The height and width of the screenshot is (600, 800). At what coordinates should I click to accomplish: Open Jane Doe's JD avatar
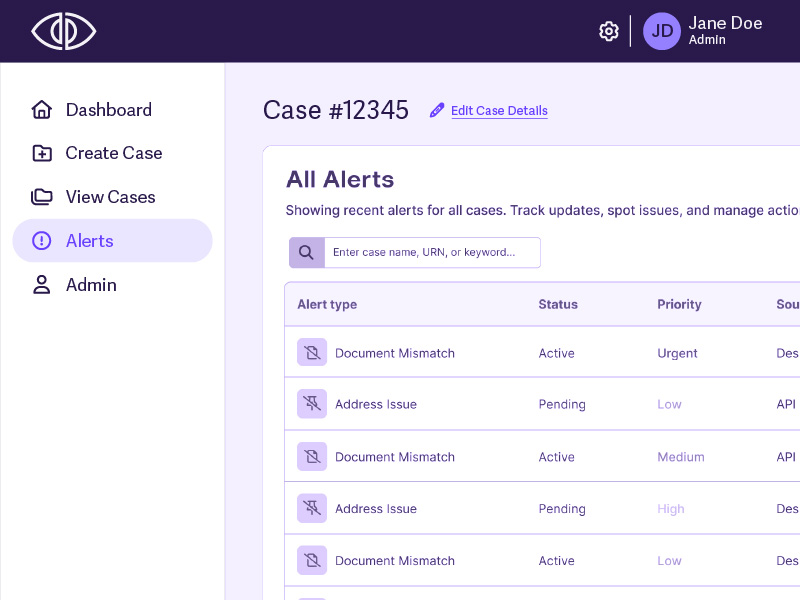[x=662, y=31]
